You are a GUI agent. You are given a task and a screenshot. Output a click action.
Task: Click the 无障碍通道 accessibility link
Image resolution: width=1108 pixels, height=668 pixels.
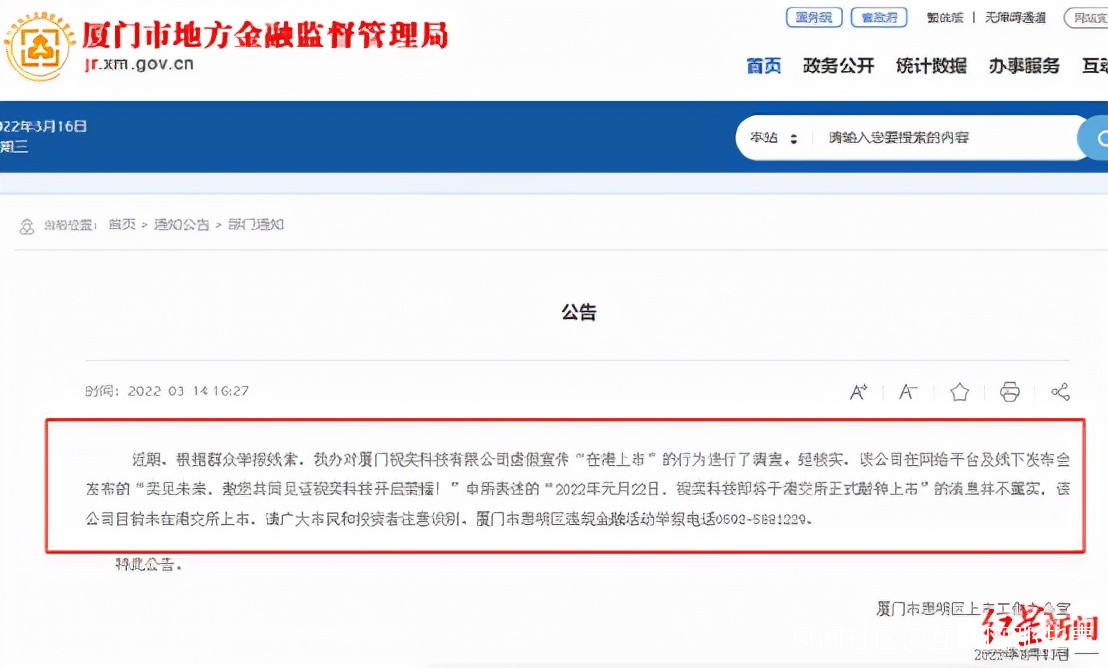pos(1015,18)
